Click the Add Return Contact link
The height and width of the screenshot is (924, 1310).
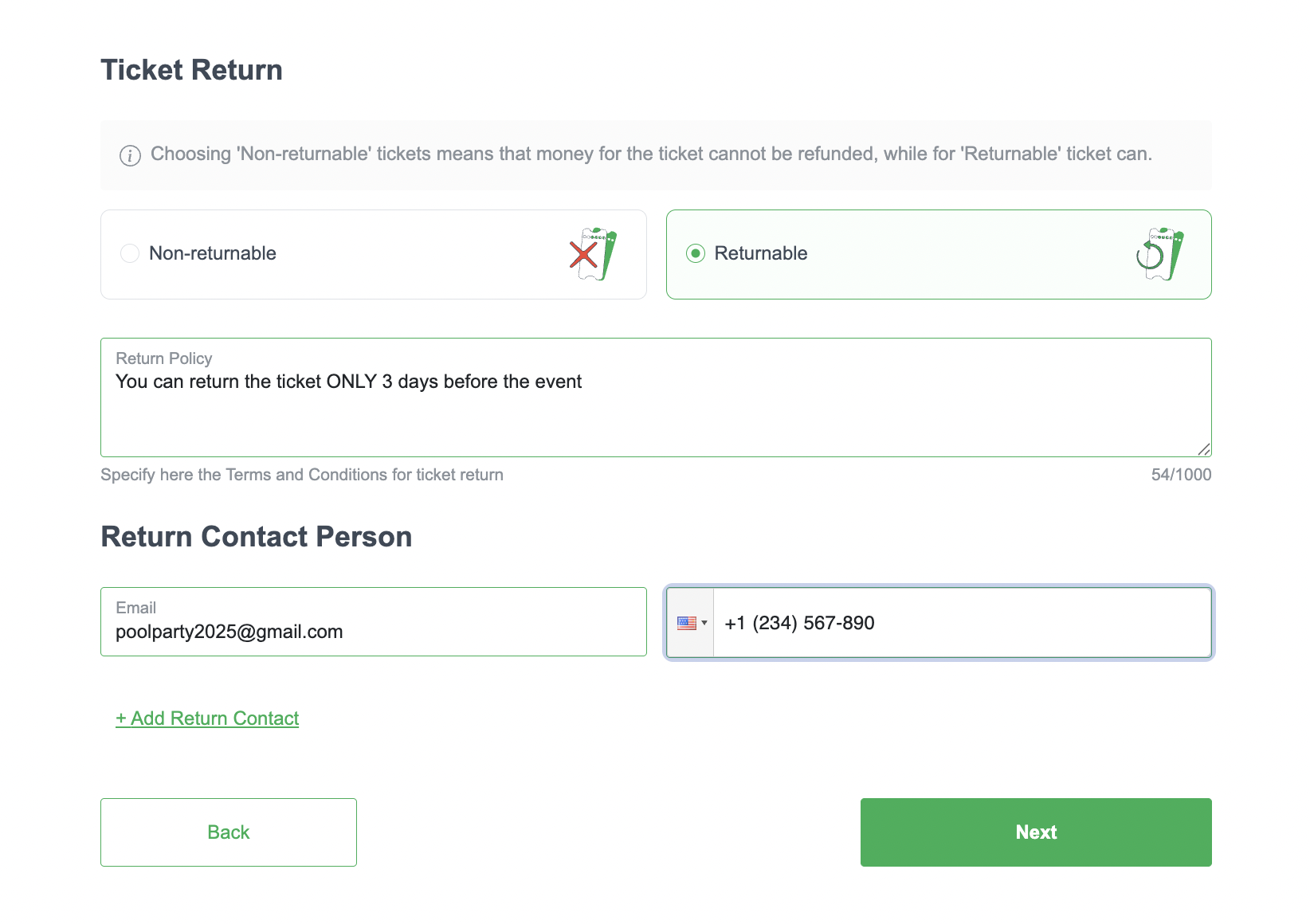click(207, 718)
